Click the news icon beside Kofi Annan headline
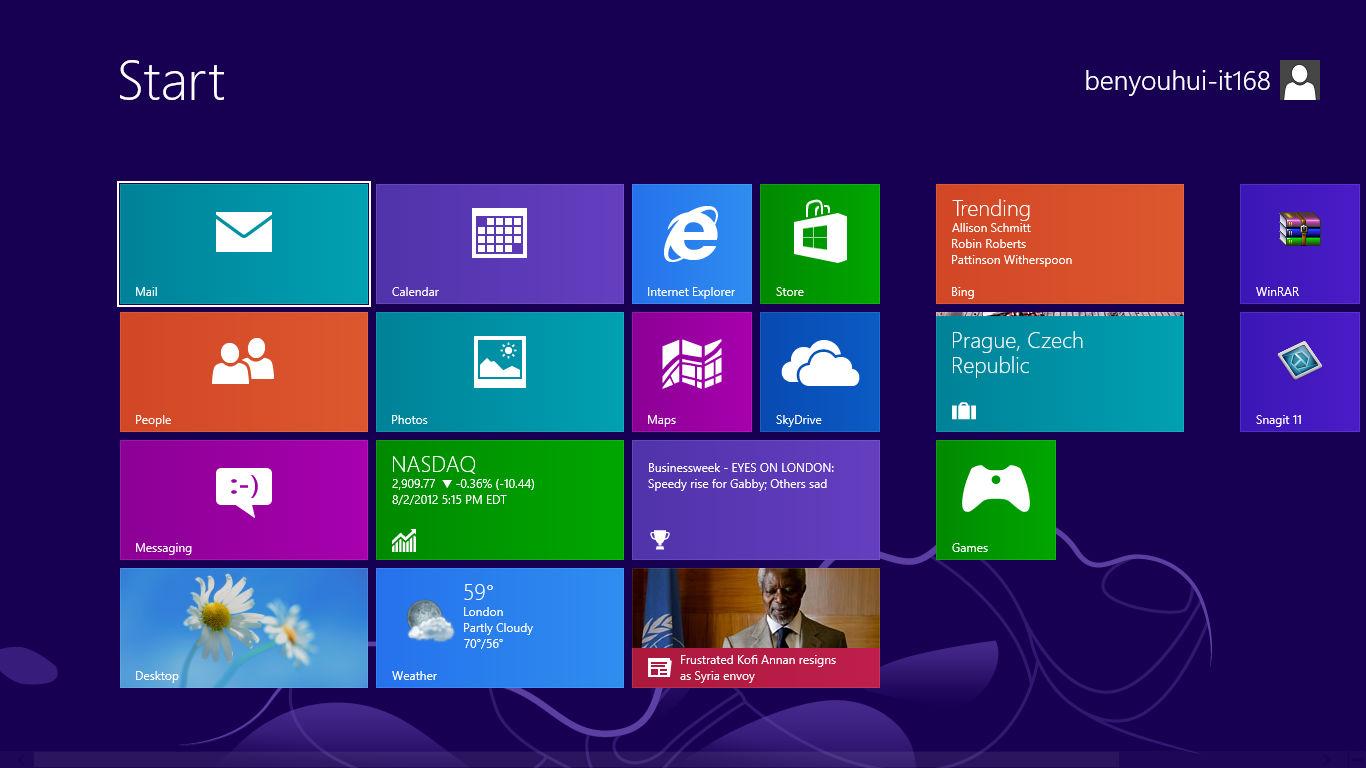 (659, 668)
